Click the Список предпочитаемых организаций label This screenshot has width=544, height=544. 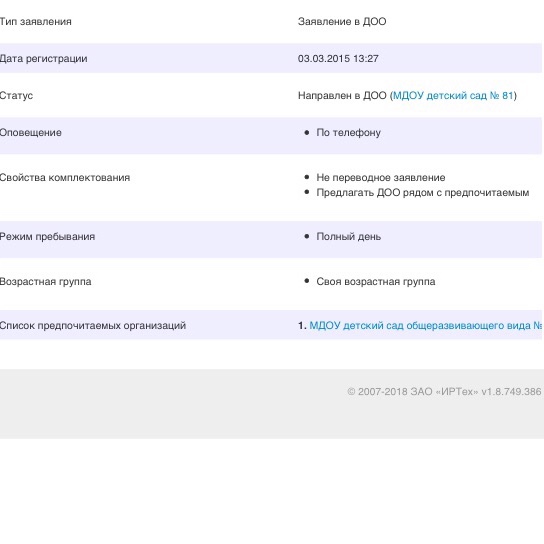coord(93,325)
